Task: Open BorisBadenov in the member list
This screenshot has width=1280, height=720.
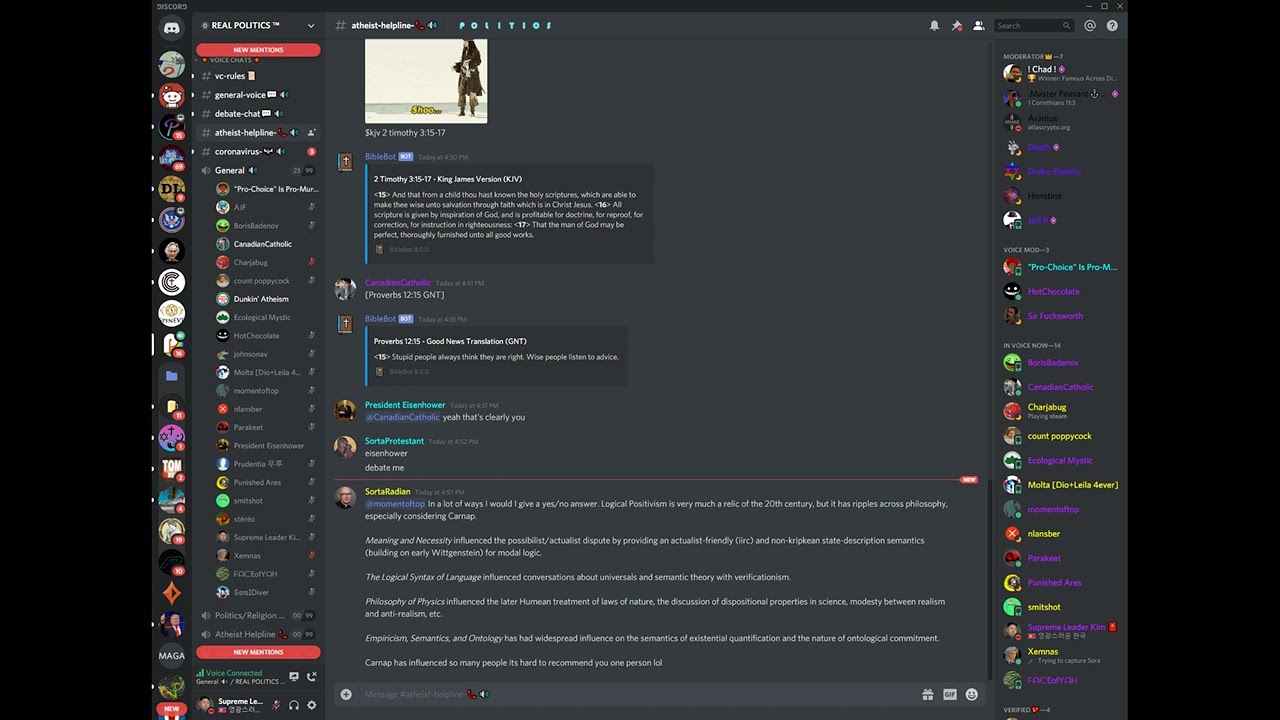Action: [x=1060, y=363]
